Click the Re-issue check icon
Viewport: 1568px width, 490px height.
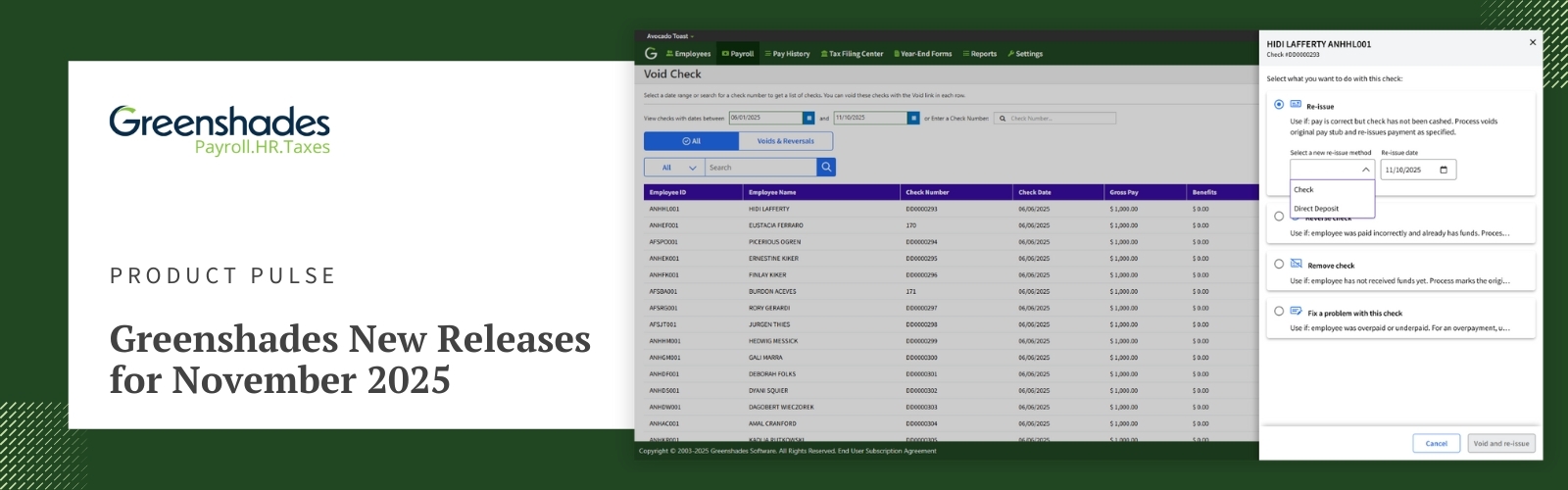coord(1296,104)
